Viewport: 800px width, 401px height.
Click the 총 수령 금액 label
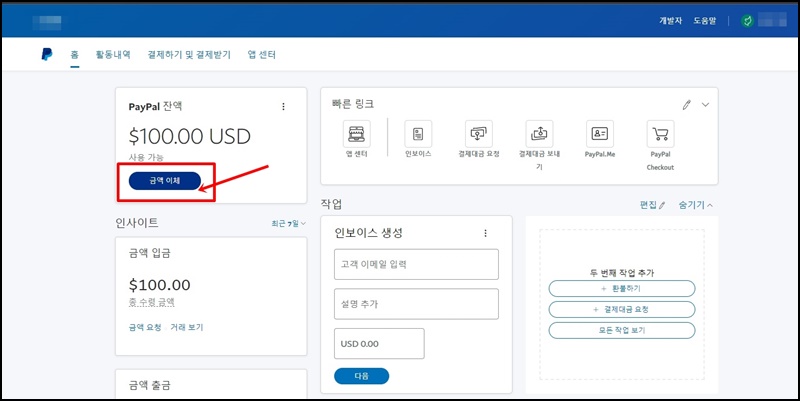(x=152, y=303)
